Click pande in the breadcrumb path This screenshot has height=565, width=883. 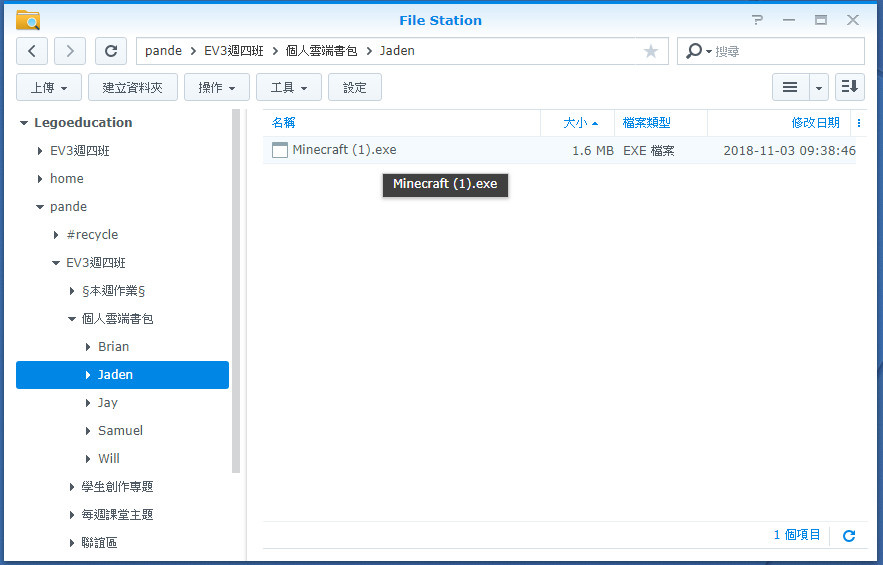point(163,51)
